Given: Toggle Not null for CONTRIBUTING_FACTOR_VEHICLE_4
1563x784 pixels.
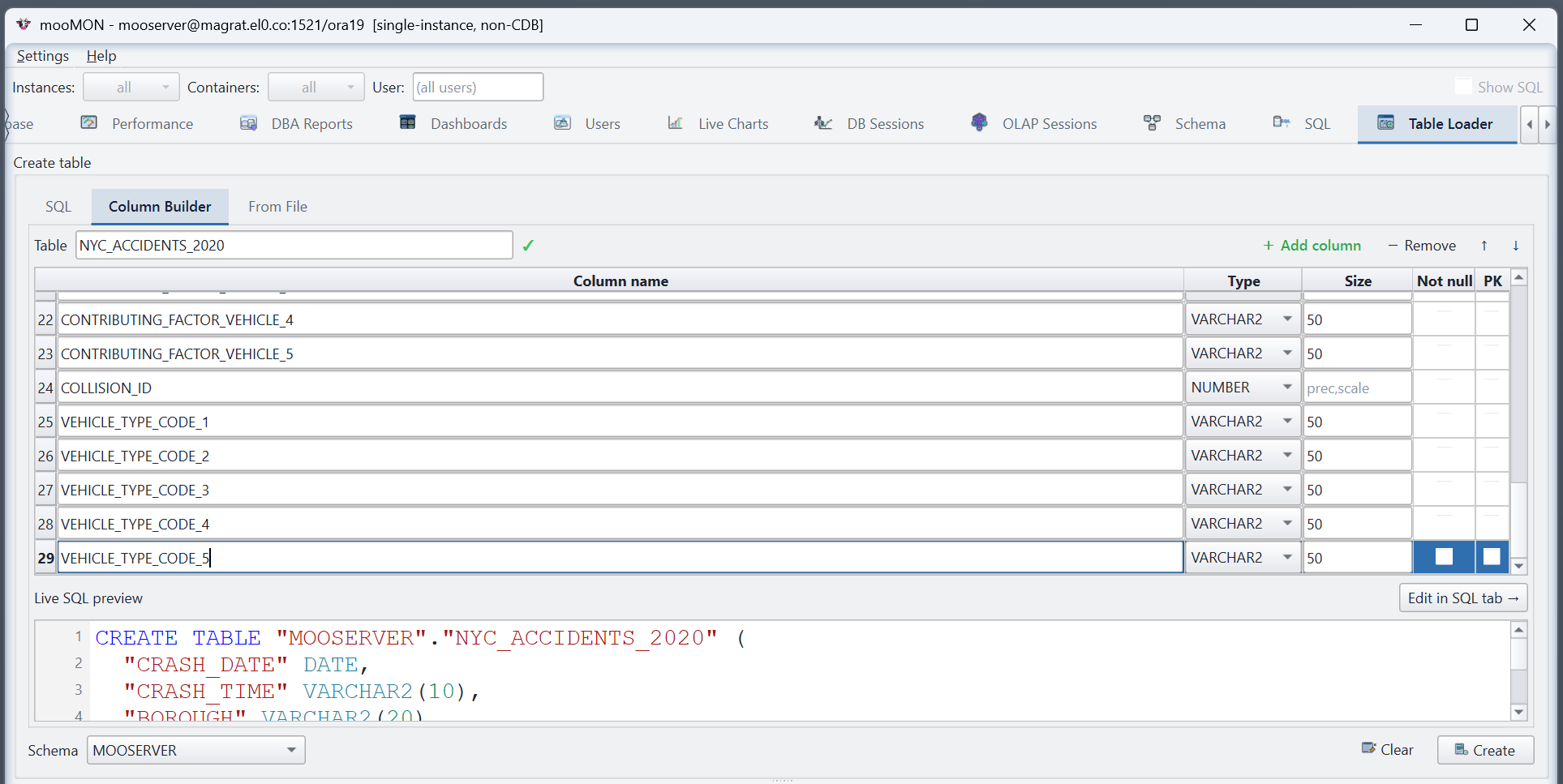Looking at the screenshot, I should click(x=1444, y=319).
